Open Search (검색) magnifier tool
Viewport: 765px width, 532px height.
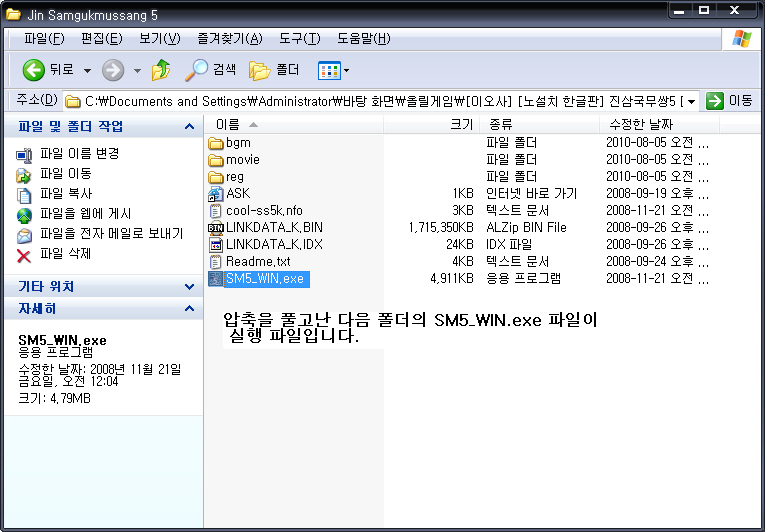(210, 70)
